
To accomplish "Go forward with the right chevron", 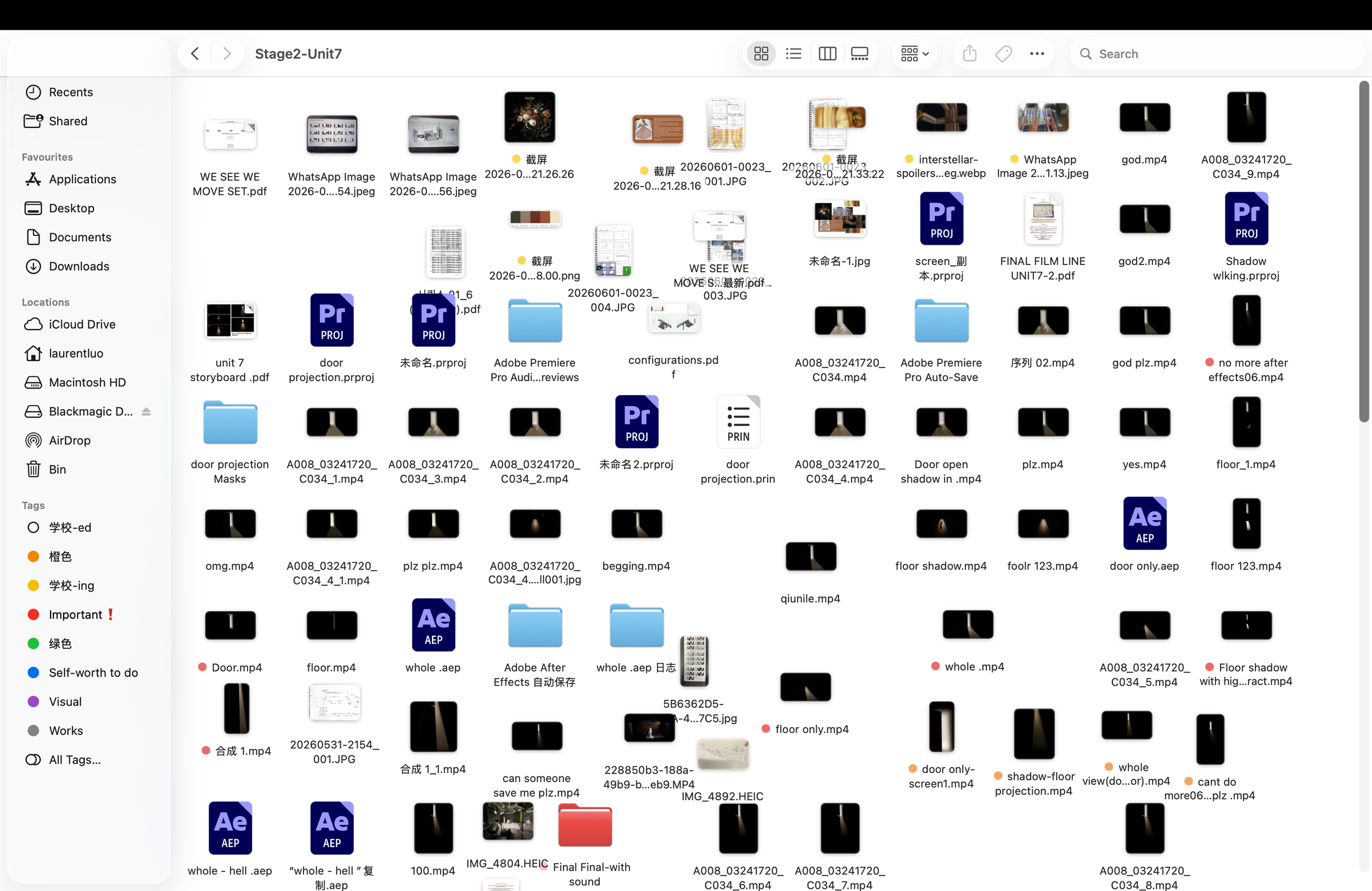I will tap(227, 54).
